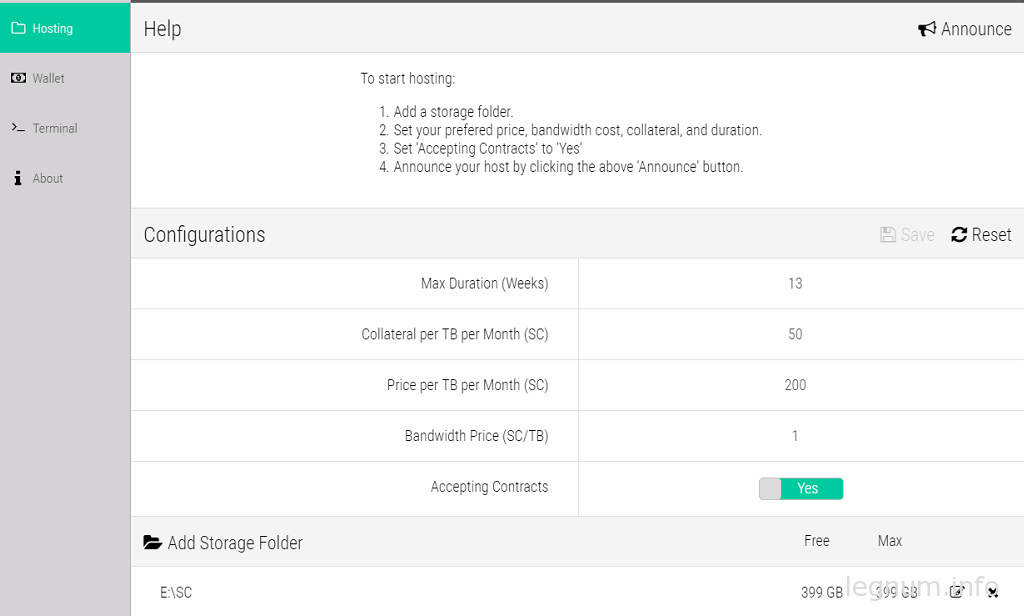Click the 'Accepting Contracts' label
1024x616 pixels.
pyautogui.click(x=489, y=487)
